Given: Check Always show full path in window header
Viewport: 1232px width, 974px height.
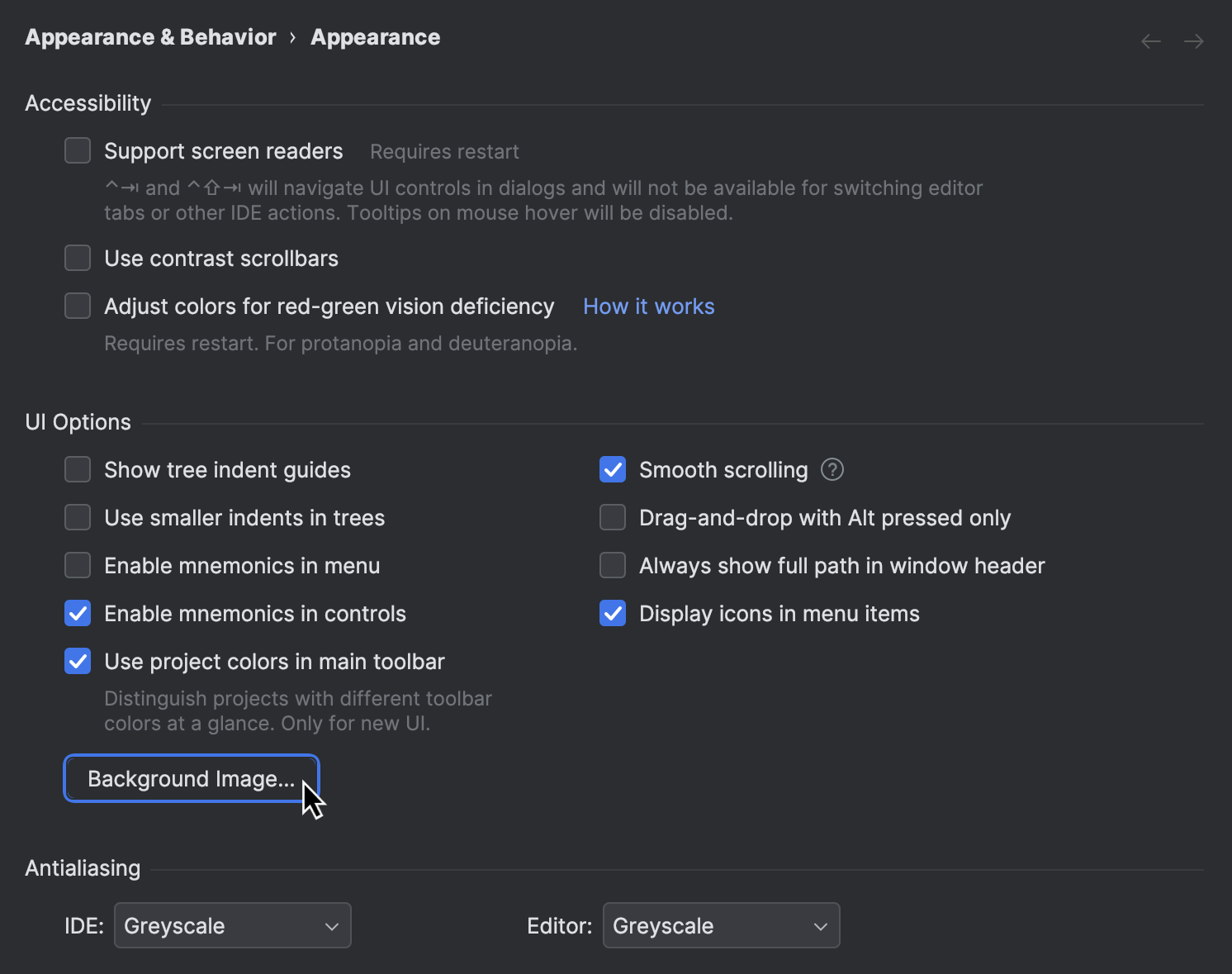Looking at the screenshot, I should 612,565.
